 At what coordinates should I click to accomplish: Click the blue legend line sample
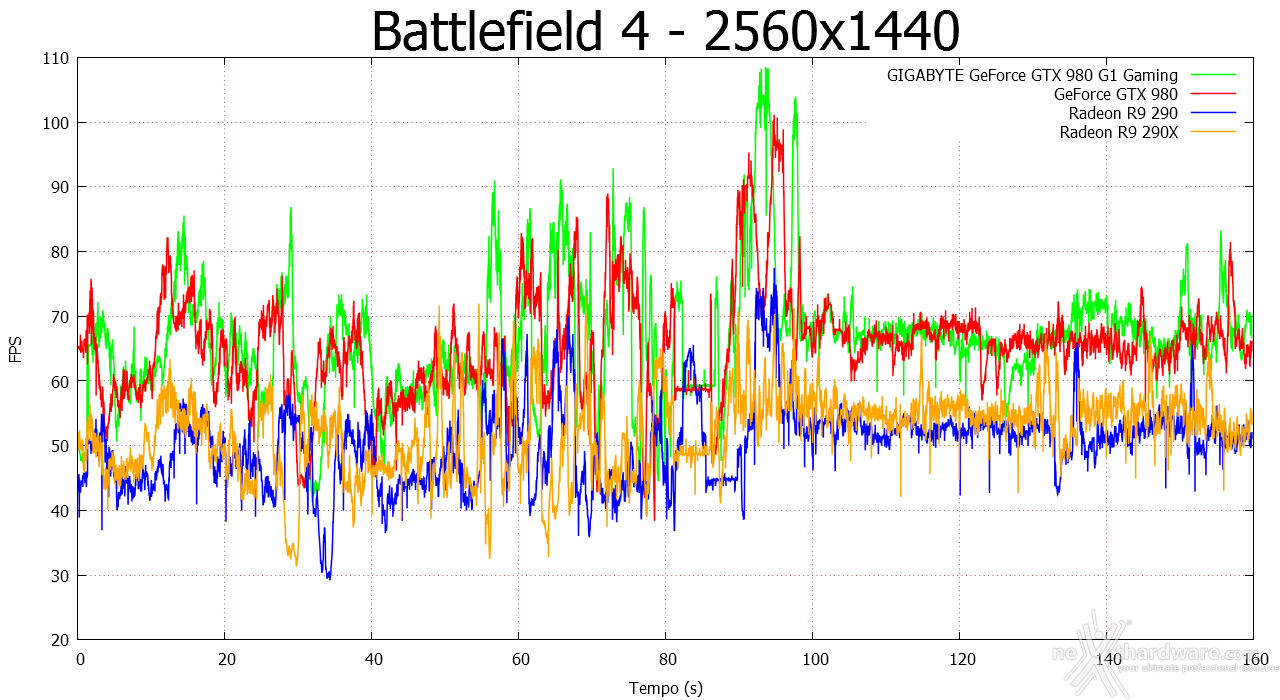pyautogui.click(x=1212, y=113)
